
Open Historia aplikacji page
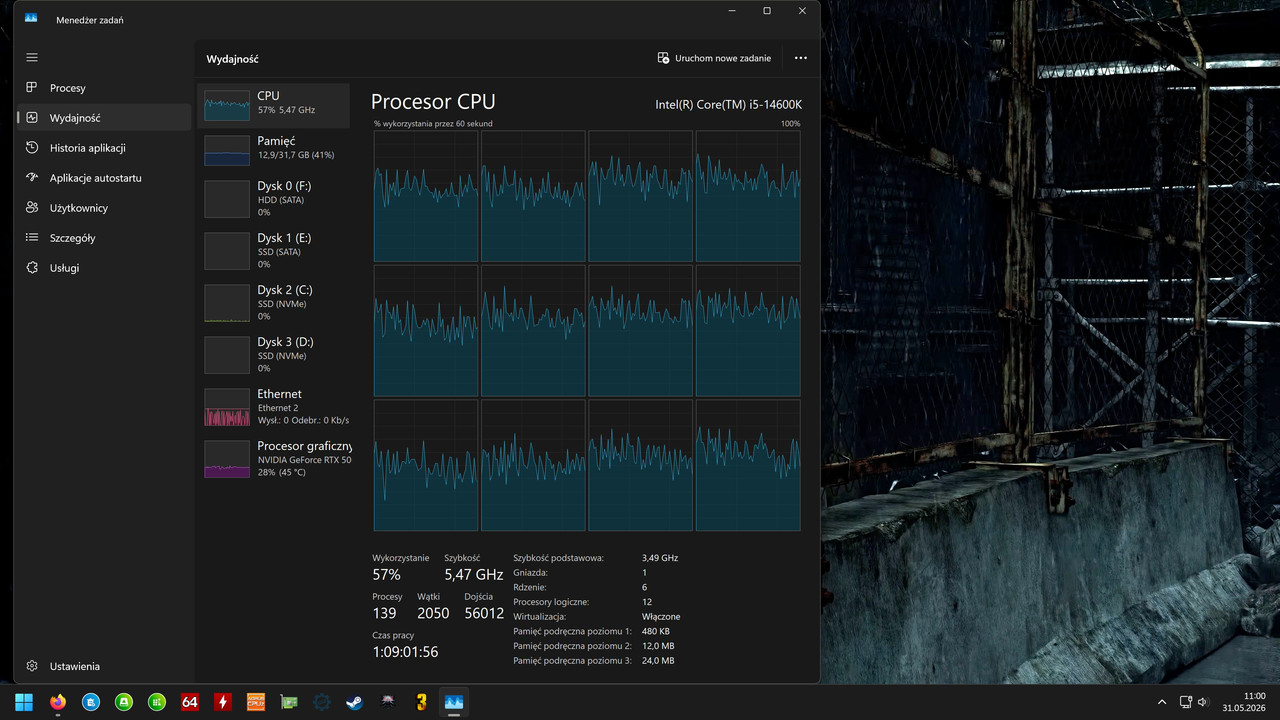(104, 148)
